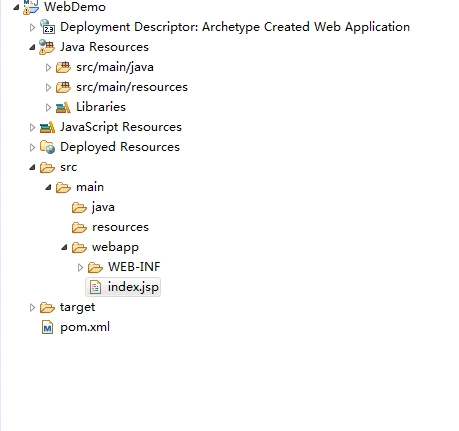Click the Libraries books icon
Screen dimensions: 459x431
63,107
